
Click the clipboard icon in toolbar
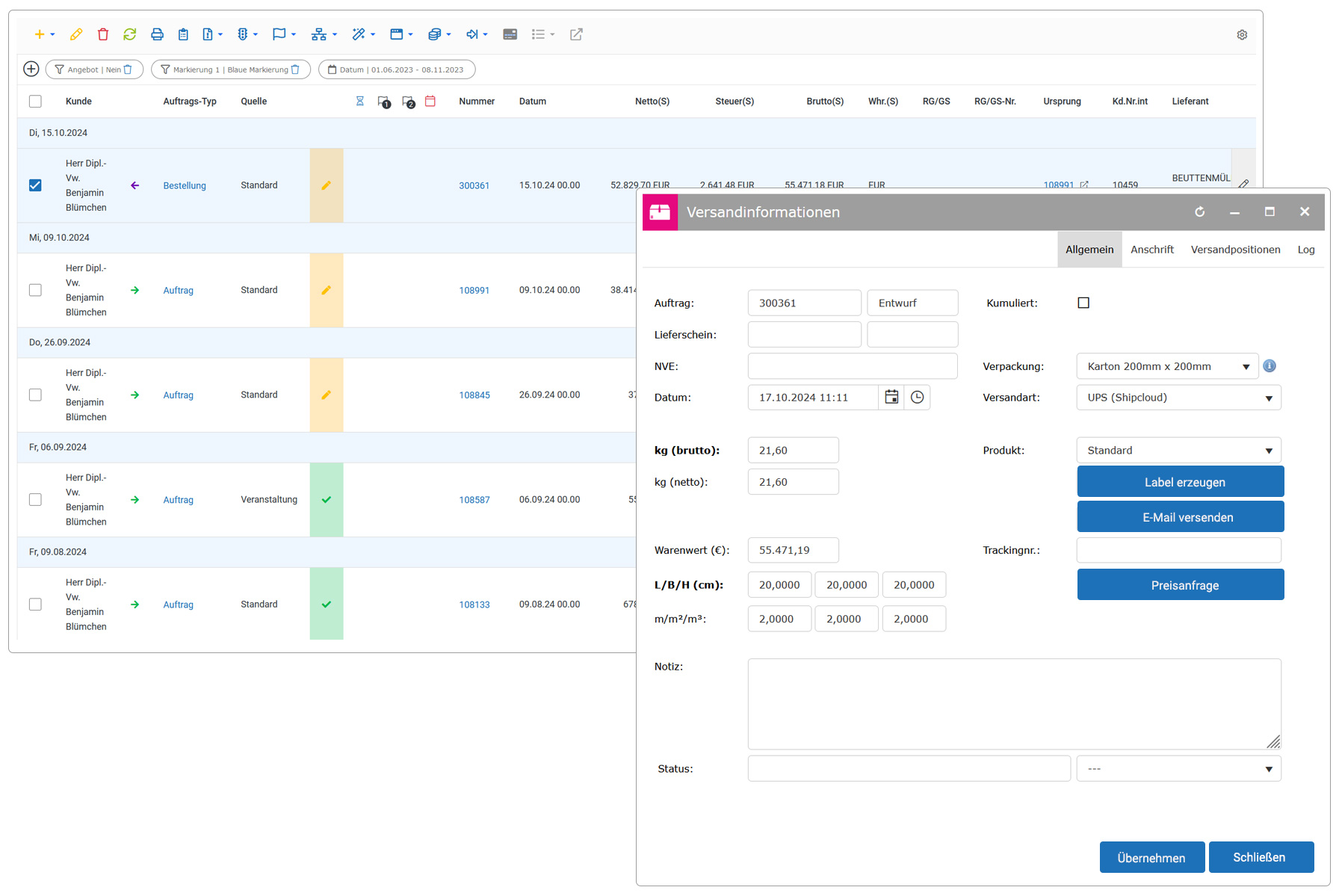pos(183,34)
